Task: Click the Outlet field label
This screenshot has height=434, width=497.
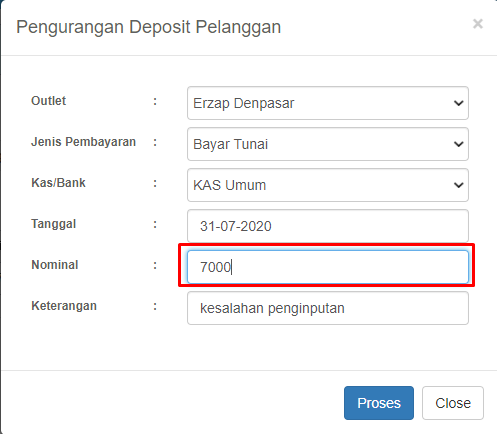Action: [49, 101]
